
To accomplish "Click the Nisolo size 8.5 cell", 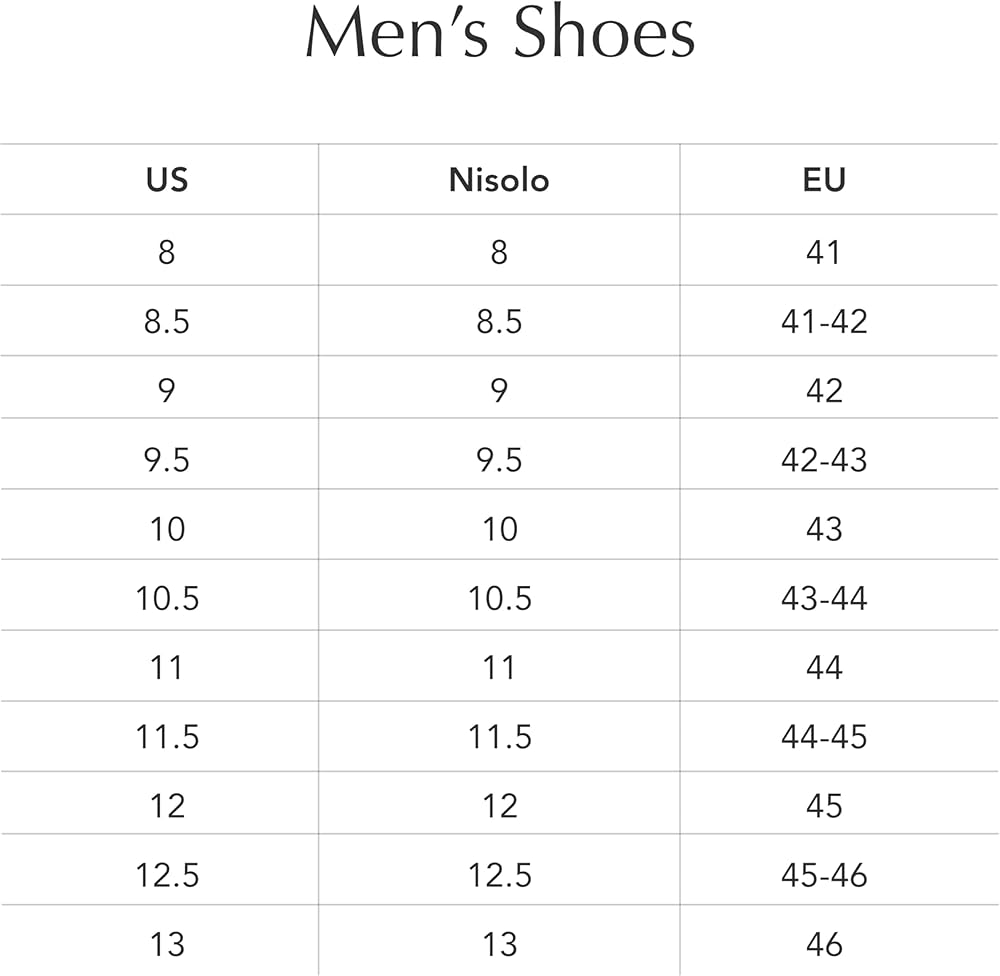I will [x=499, y=322].
